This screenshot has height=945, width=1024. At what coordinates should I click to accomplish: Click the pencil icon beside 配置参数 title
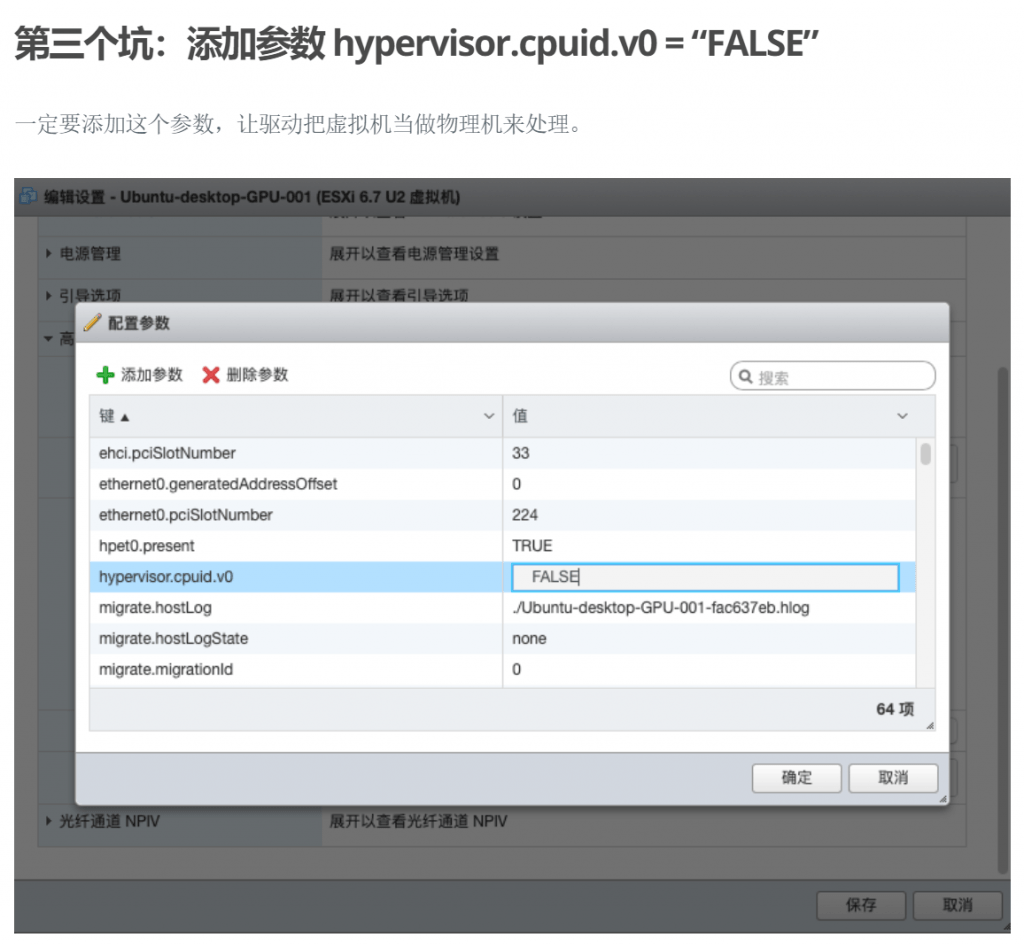click(93, 322)
